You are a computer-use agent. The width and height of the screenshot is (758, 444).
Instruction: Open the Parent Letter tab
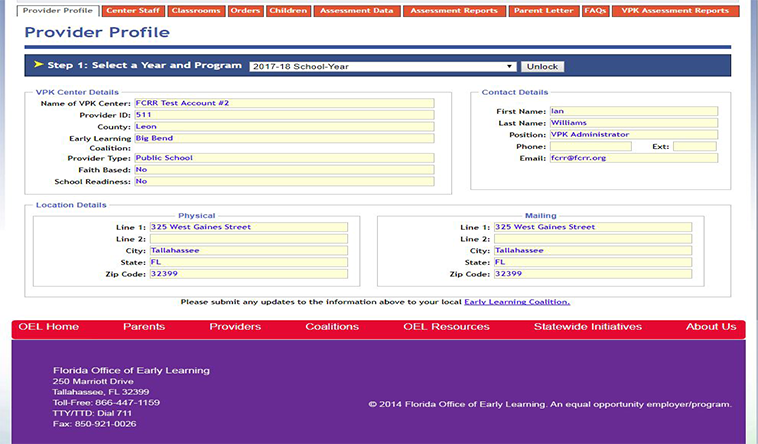click(543, 11)
